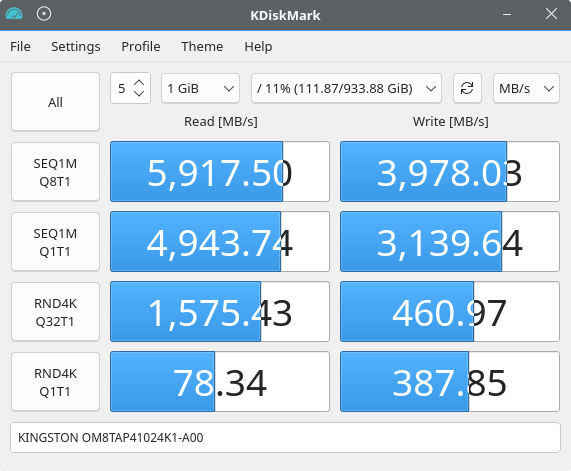
Task: Run the RND4K Q32T1 benchmark
Action: (55, 312)
